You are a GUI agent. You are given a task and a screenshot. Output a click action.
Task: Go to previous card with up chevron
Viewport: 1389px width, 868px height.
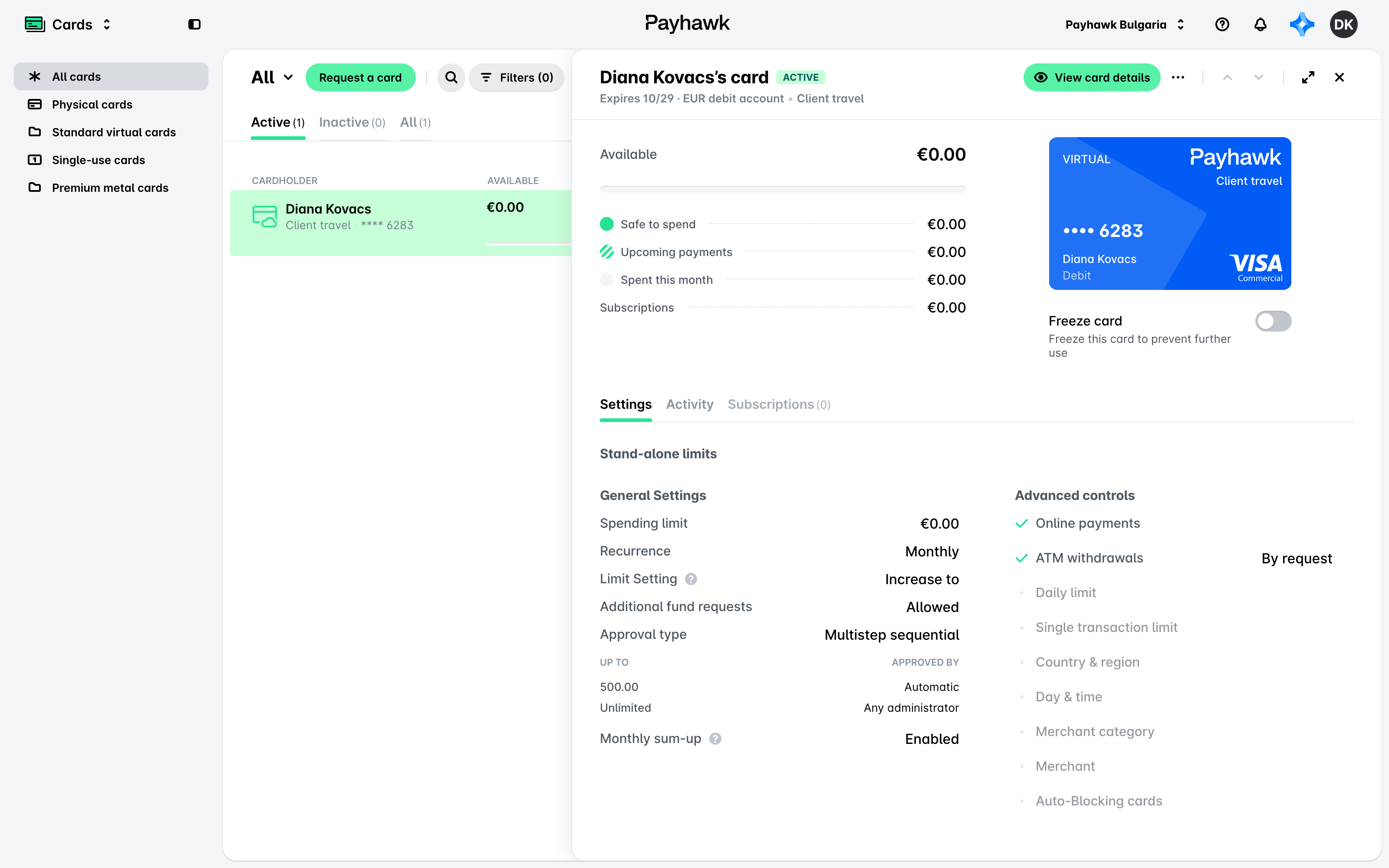(1227, 78)
